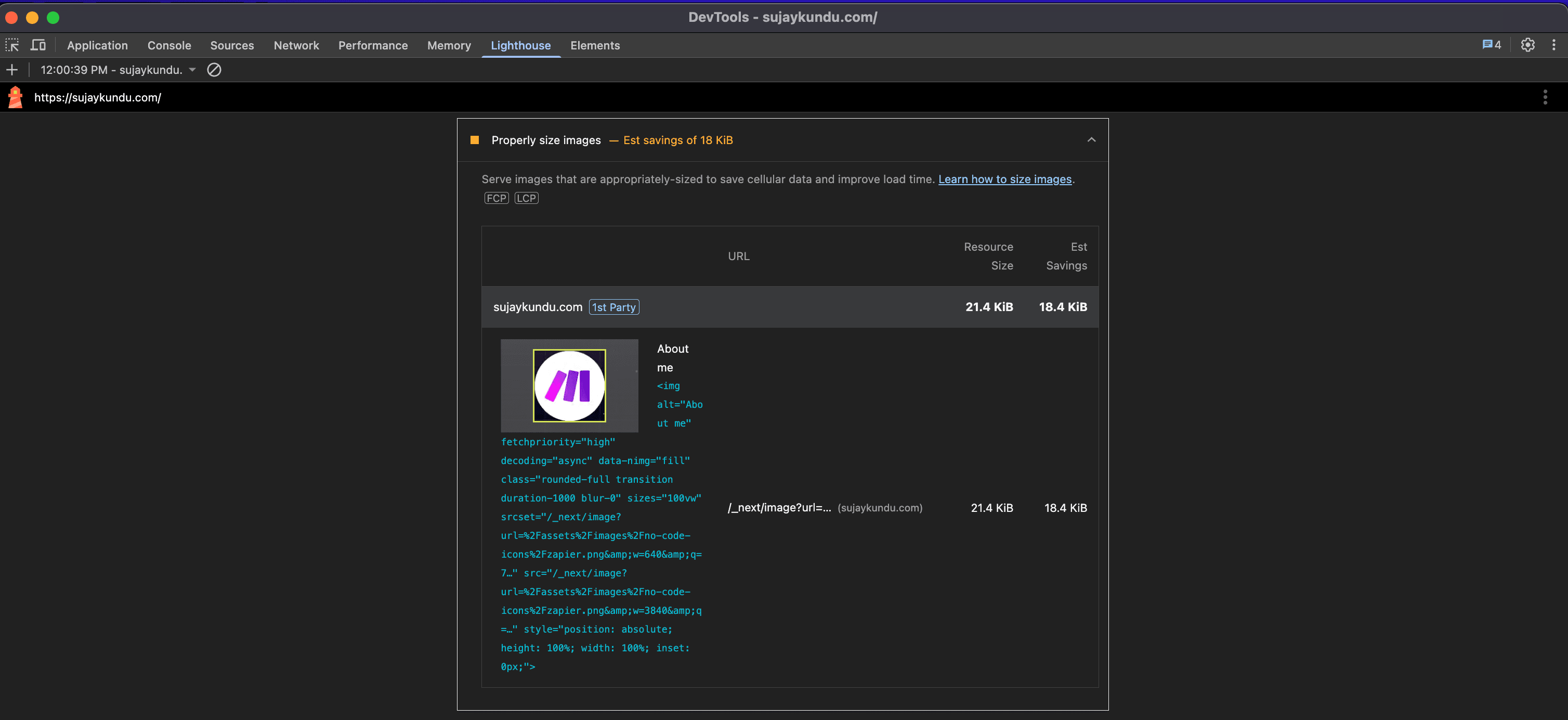This screenshot has width=1568, height=720.
Task: Switch to the Network tab
Action: (296, 45)
